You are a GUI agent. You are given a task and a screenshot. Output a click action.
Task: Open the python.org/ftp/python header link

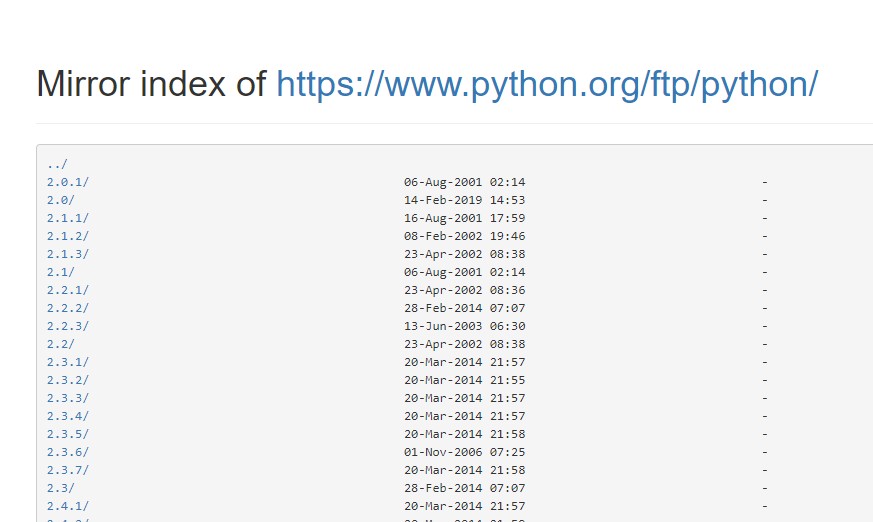[x=547, y=84]
